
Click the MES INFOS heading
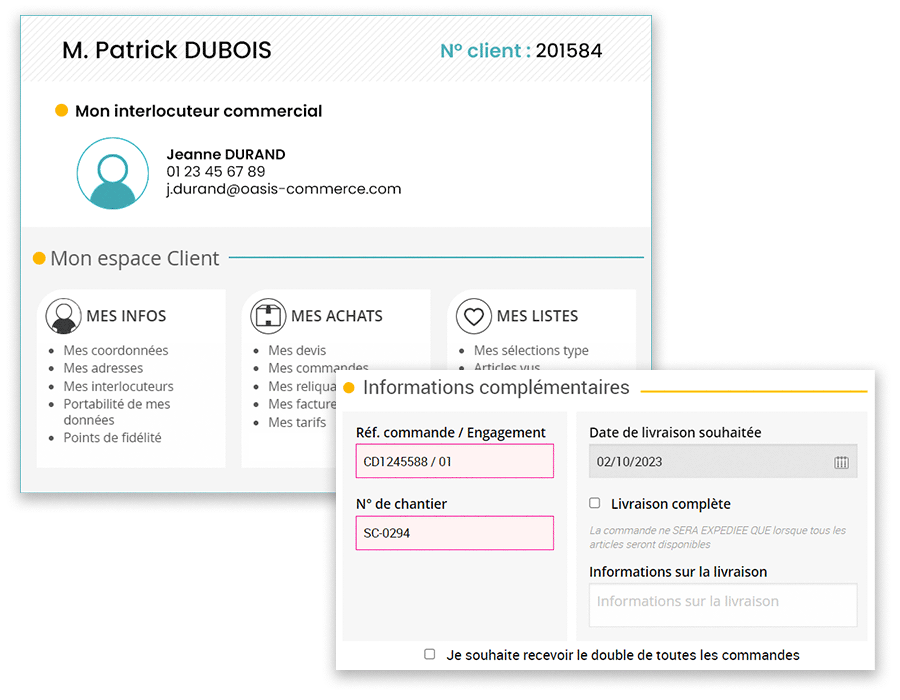[126, 316]
